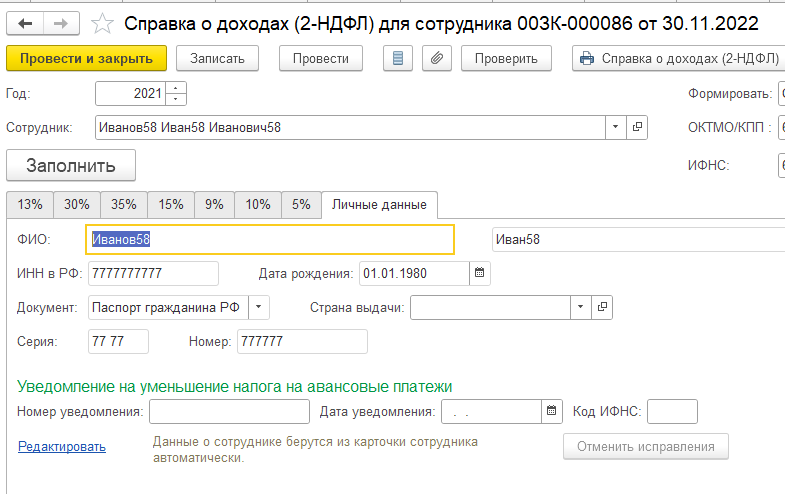Click the Уведомление на уменьшение налога heading
This screenshot has height=494, width=785.
pos(234,386)
